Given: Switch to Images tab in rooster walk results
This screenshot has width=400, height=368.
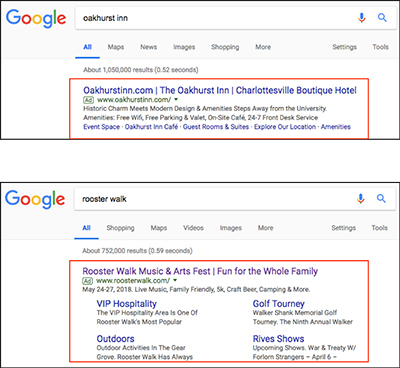Looking at the screenshot, I should [231, 228].
